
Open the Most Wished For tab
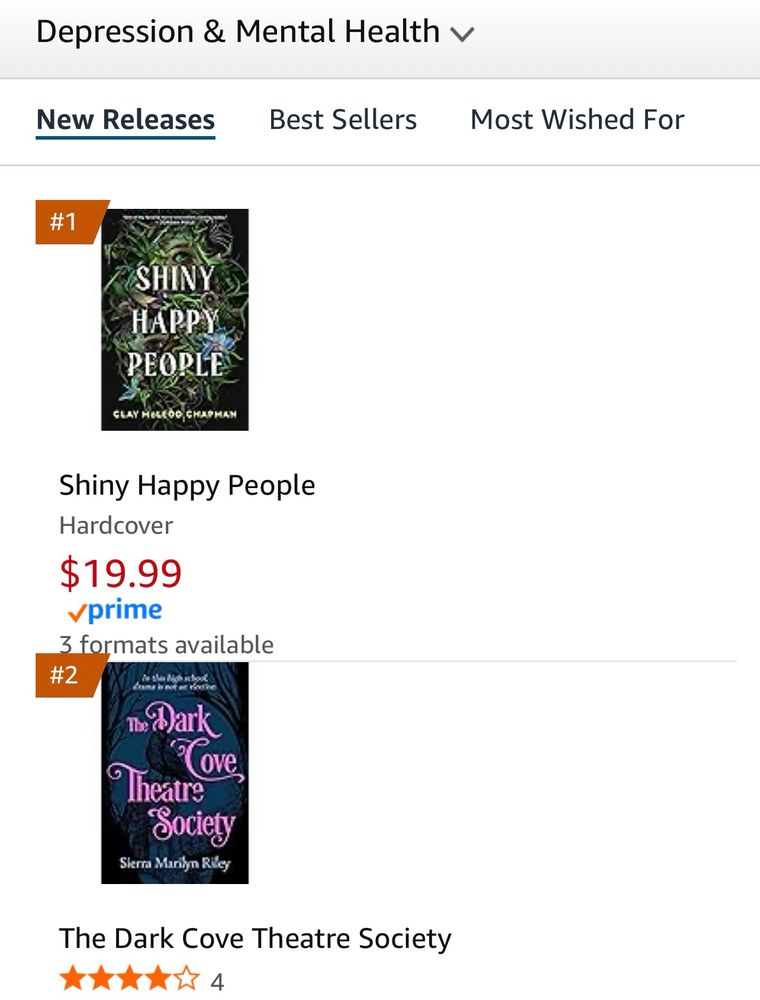tap(577, 119)
